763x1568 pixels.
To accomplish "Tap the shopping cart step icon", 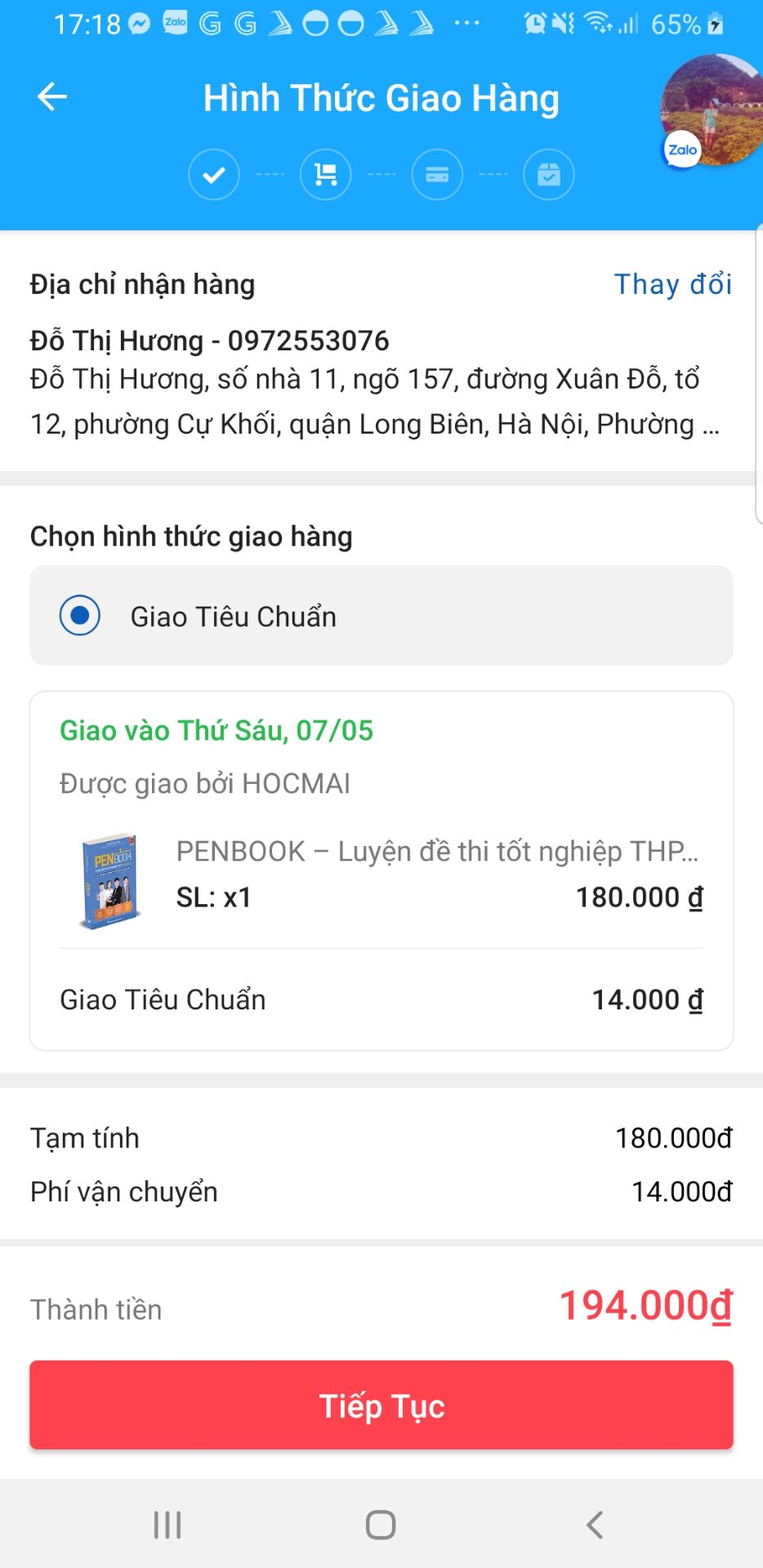I will (x=326, y=175).
